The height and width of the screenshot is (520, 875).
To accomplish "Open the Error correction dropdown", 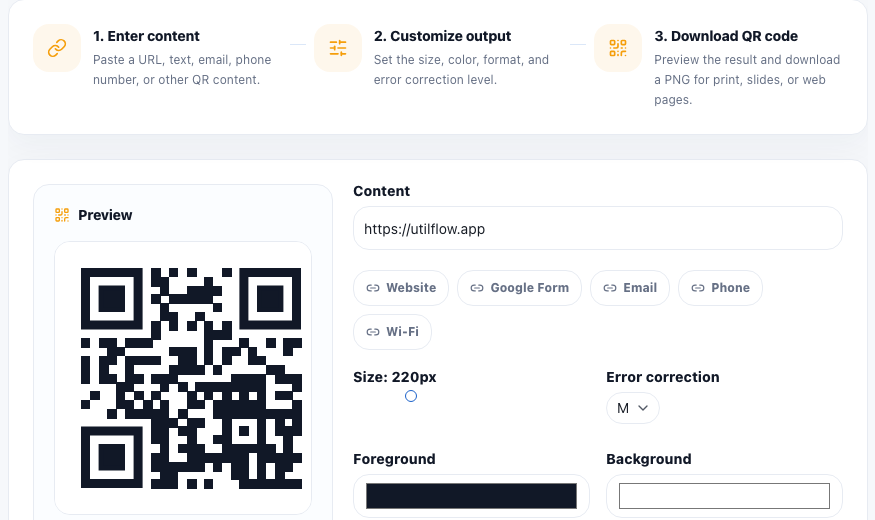I will tap(633, 408).
